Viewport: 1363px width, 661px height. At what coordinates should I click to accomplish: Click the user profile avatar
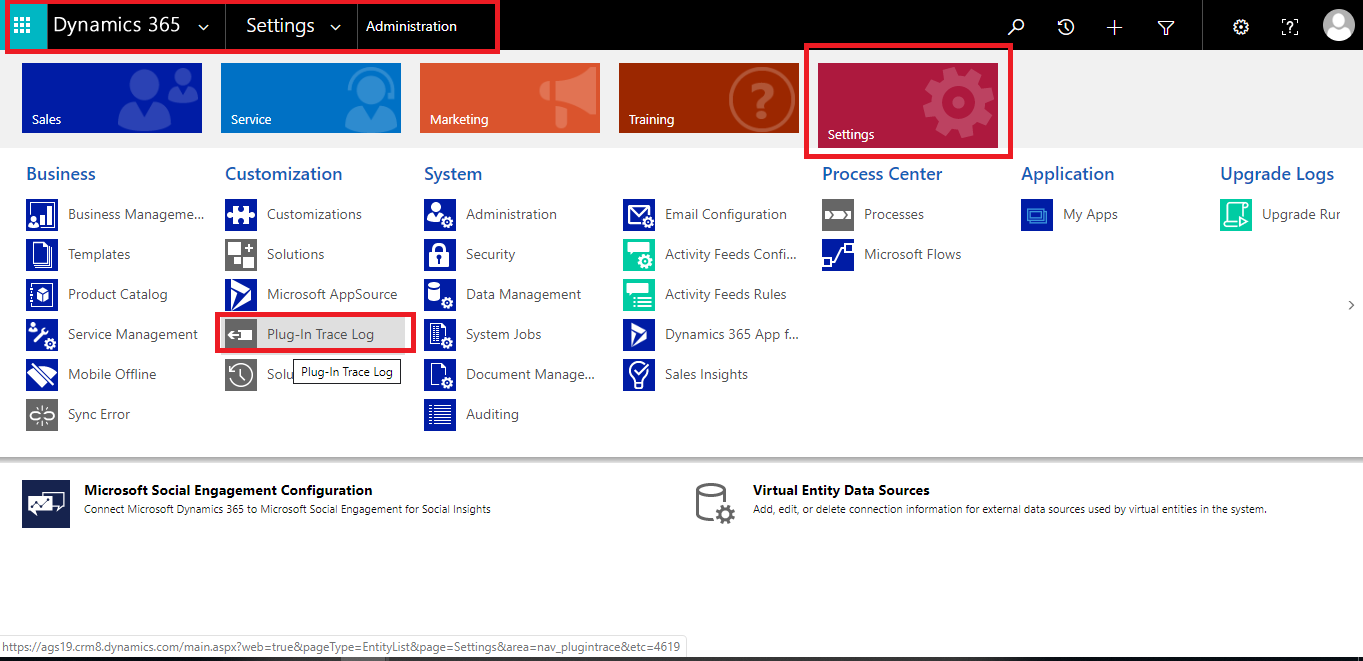click(x=1339, y=25)
